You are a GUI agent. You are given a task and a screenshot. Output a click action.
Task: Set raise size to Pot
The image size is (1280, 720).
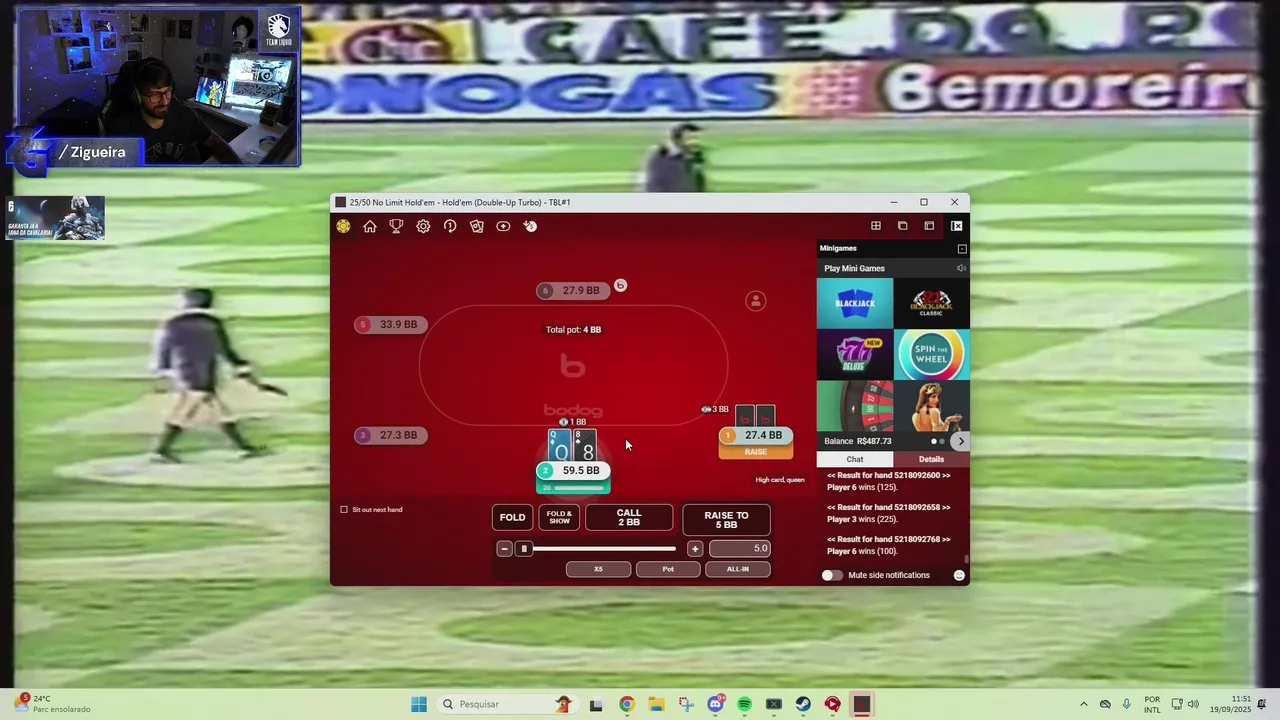pos(668,569)
